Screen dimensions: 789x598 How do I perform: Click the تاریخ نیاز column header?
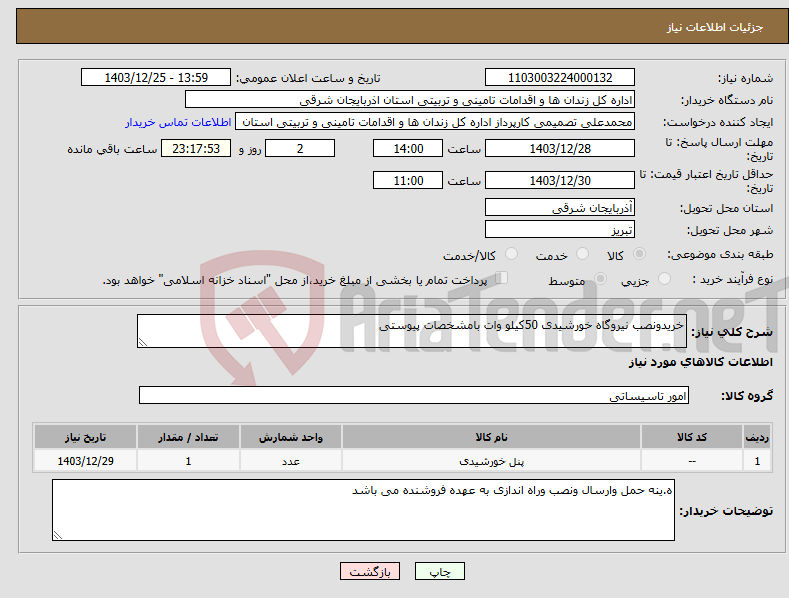point(86,437)
